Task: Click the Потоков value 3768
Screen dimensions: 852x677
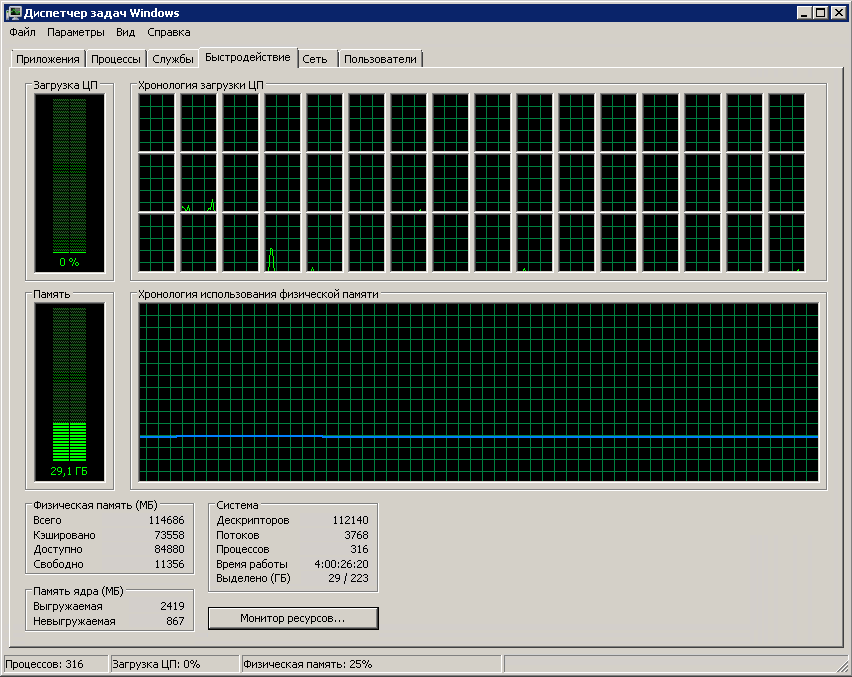Action: [356, 535]
